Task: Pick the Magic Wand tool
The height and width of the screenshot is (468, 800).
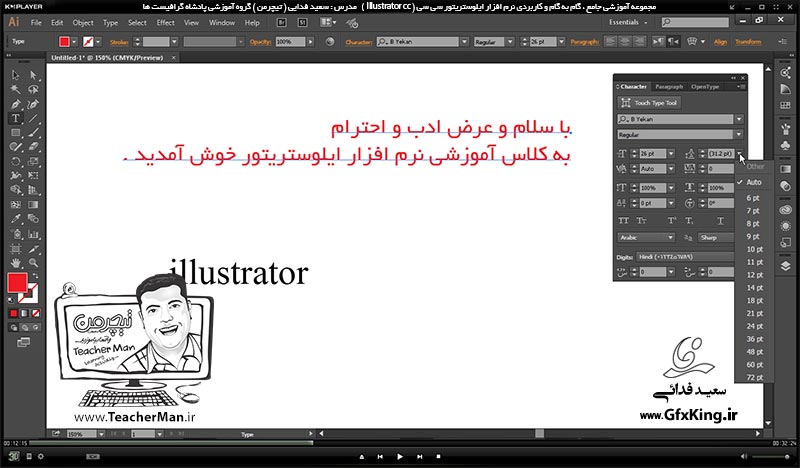Action: pyautogui.click(x=16, y=90)
